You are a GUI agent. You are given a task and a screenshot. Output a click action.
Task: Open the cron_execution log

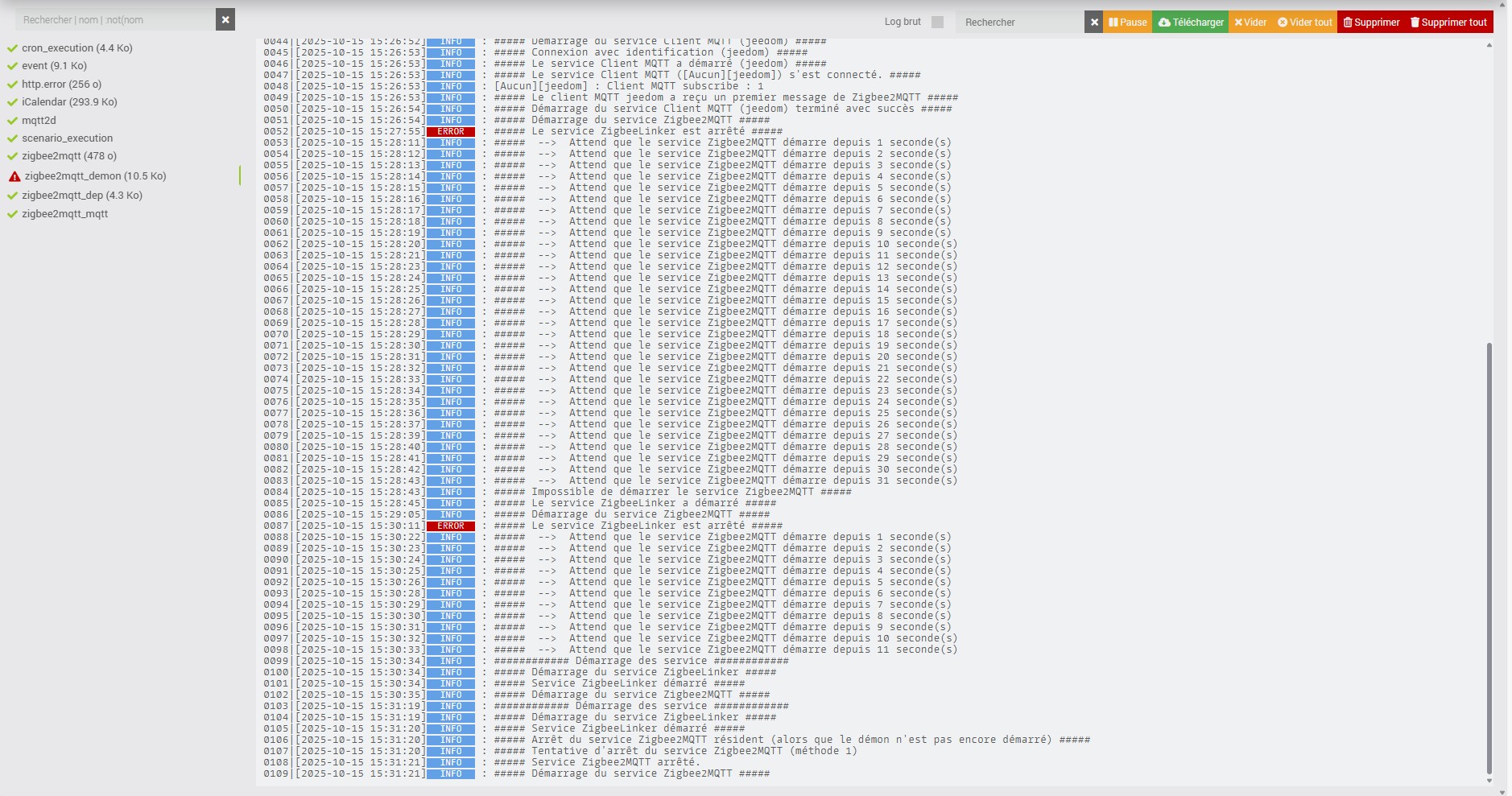point(77,48)
